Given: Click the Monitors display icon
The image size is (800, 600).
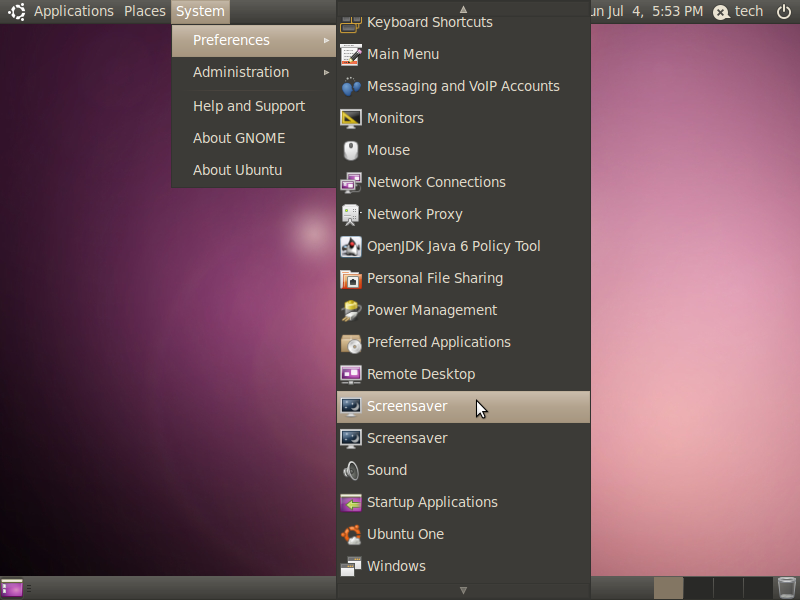Looking at the screenshot, I should pos(351,118).
